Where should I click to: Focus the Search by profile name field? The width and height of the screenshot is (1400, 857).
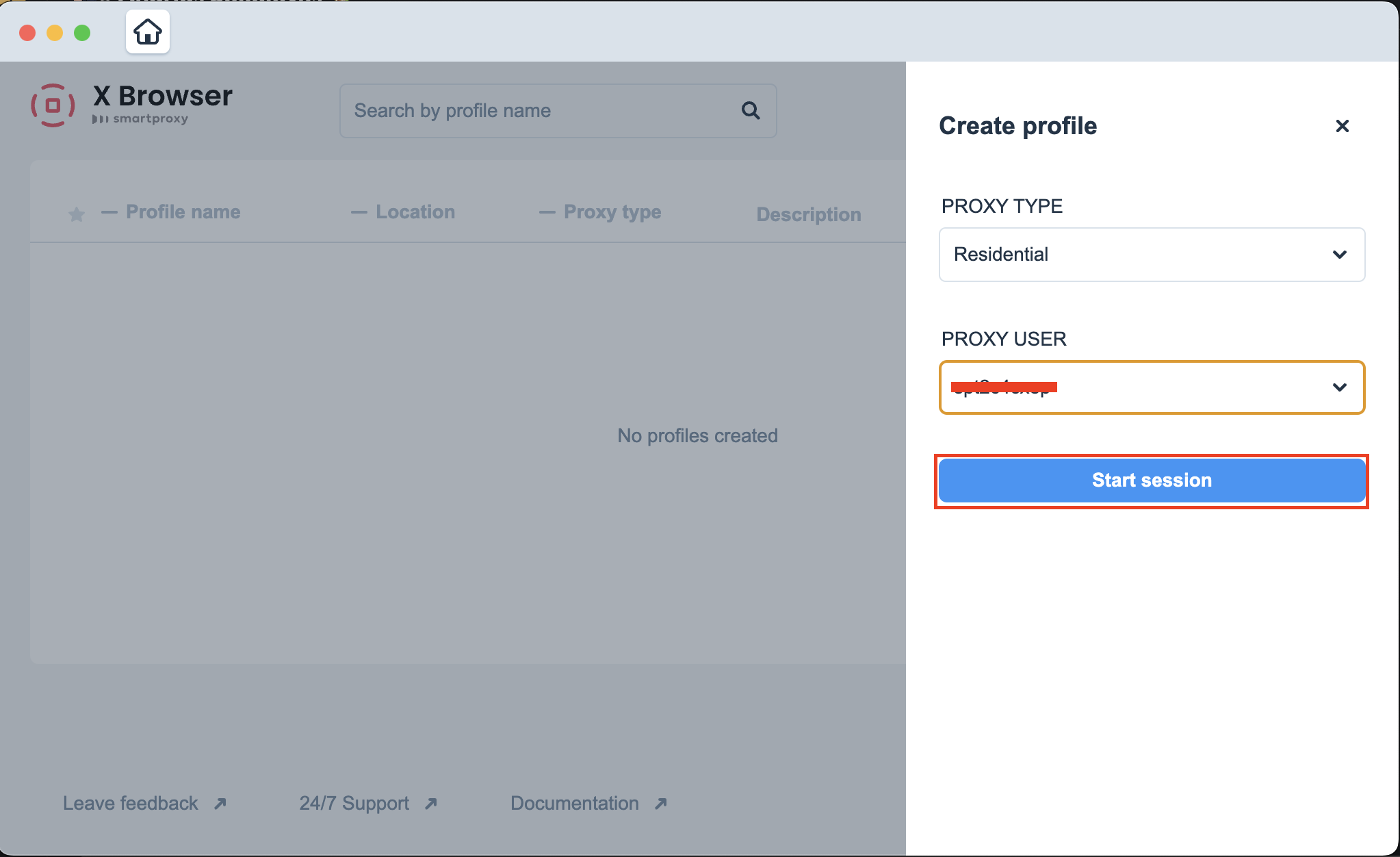pos(541,111)
